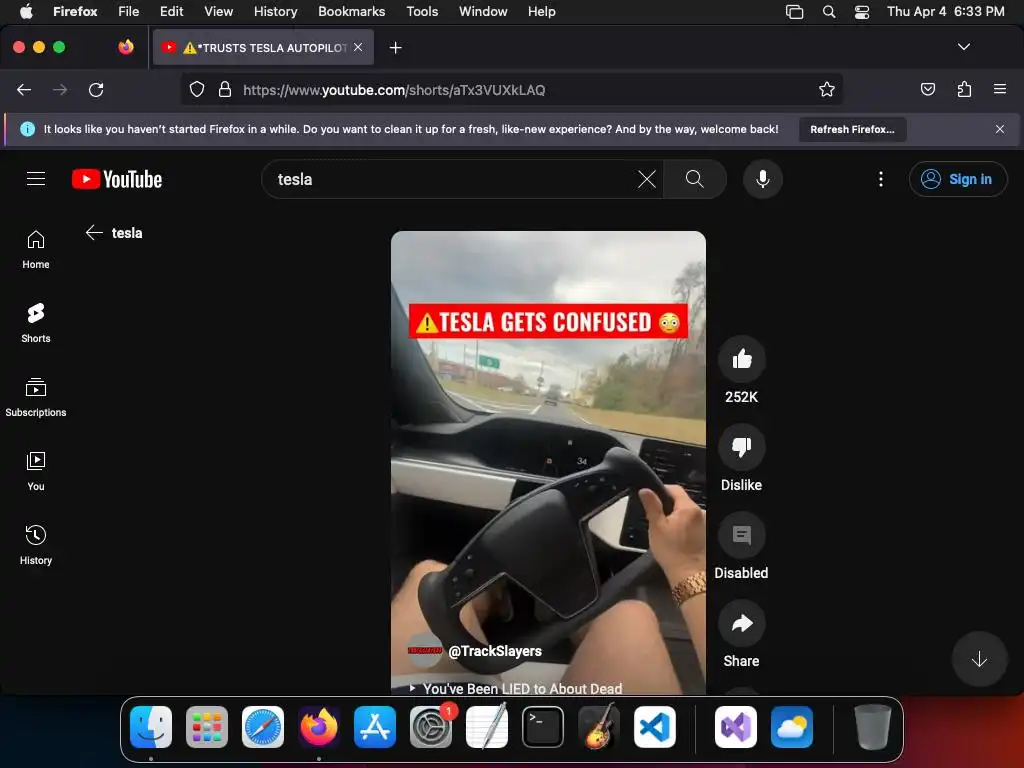Select the TRUSTS TESLA AUTOPILOT tab
This screenshot has width=1024, height=768.
tap(263, 47)
